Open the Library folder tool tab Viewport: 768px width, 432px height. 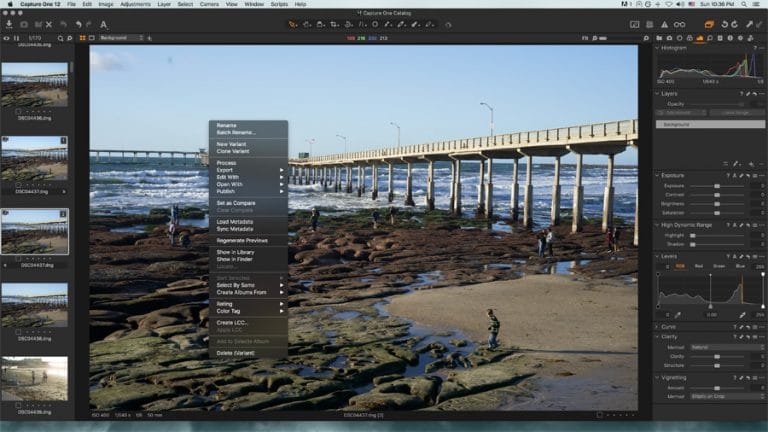click(x=659, y=38)
